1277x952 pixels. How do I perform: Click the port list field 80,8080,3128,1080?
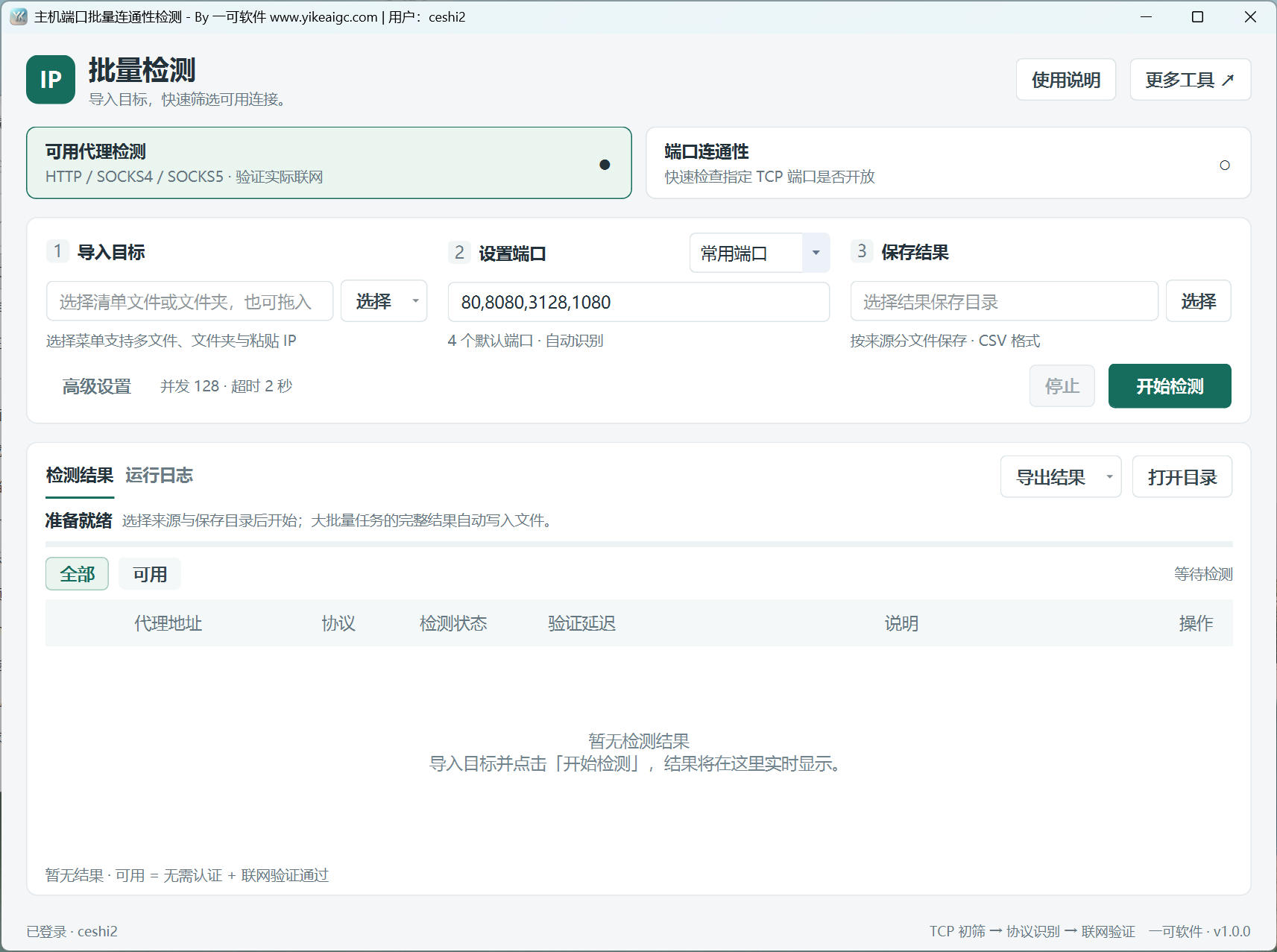pos(638,302)
